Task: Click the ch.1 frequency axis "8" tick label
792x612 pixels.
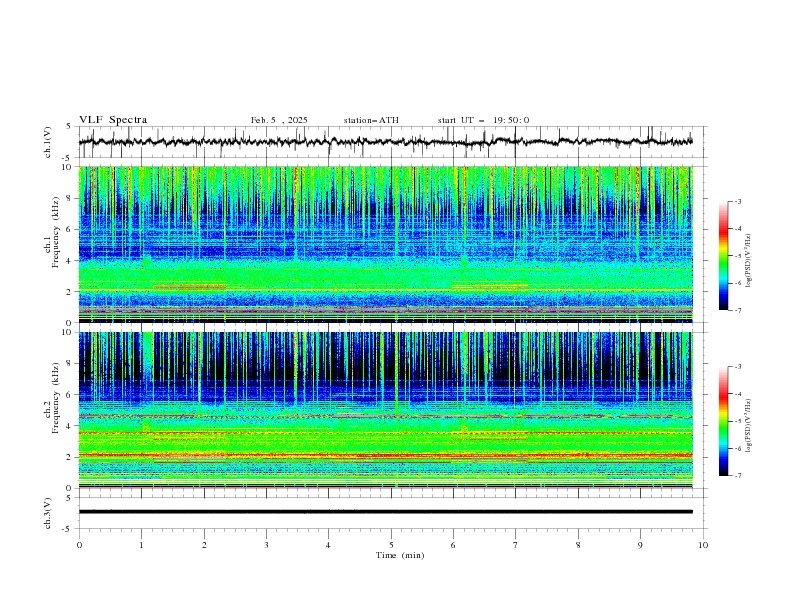Action: click(71, 198)
